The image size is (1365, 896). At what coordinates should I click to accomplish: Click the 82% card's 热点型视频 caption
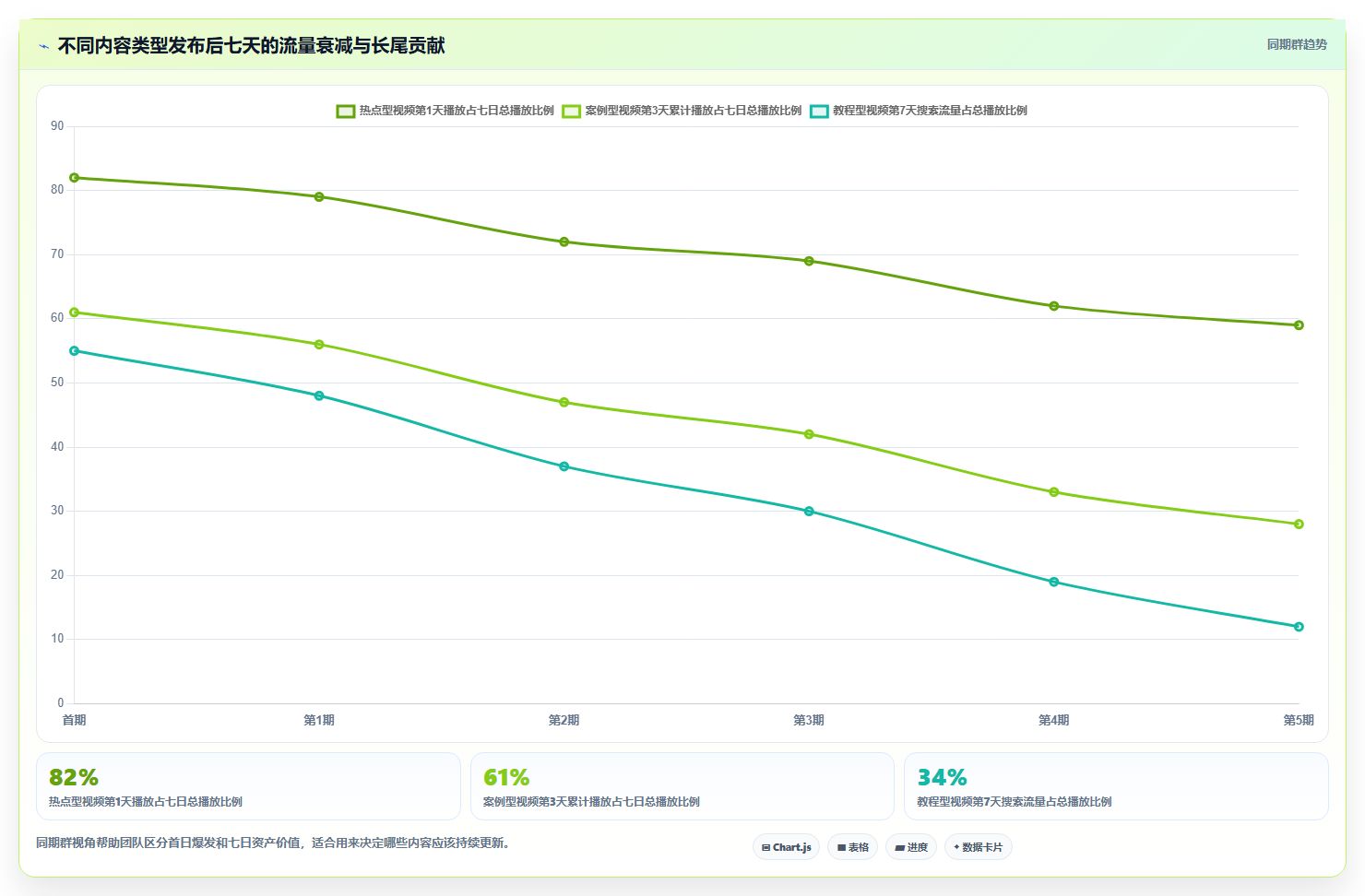(146, 802)
